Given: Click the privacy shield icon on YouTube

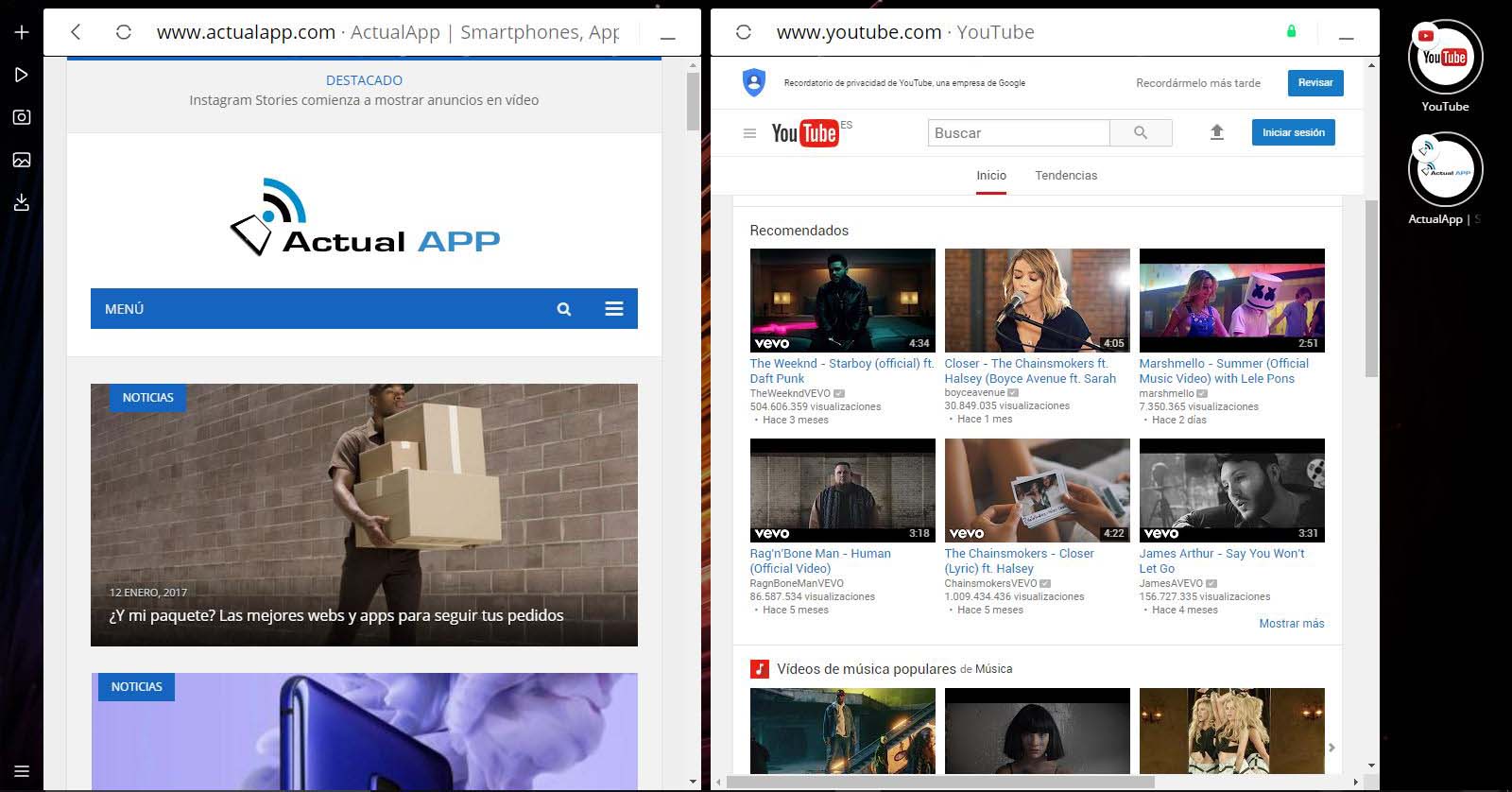Looking at the screenshot, I should (754, 82).
